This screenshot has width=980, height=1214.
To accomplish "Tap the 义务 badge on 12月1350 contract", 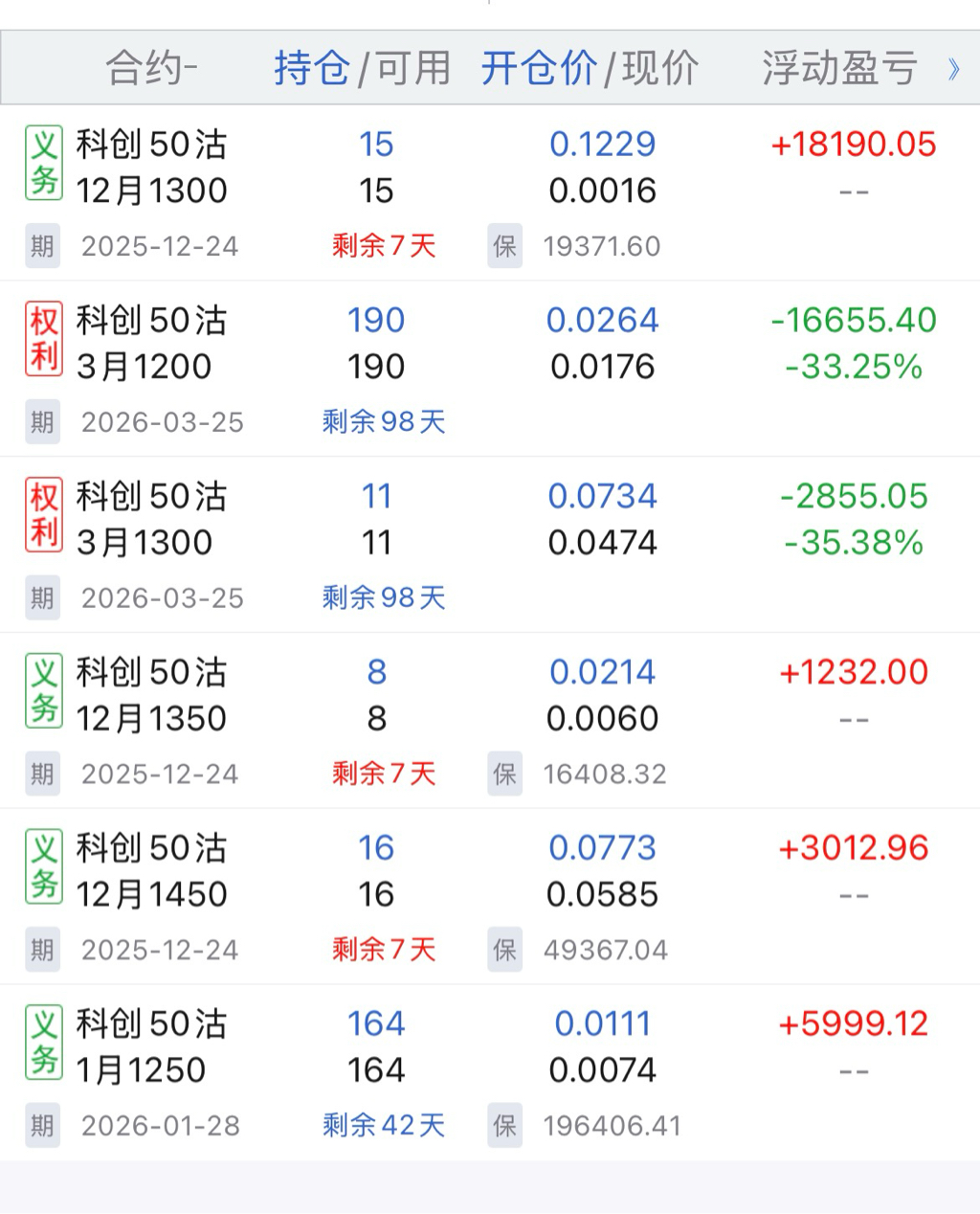I will (44, 691).
